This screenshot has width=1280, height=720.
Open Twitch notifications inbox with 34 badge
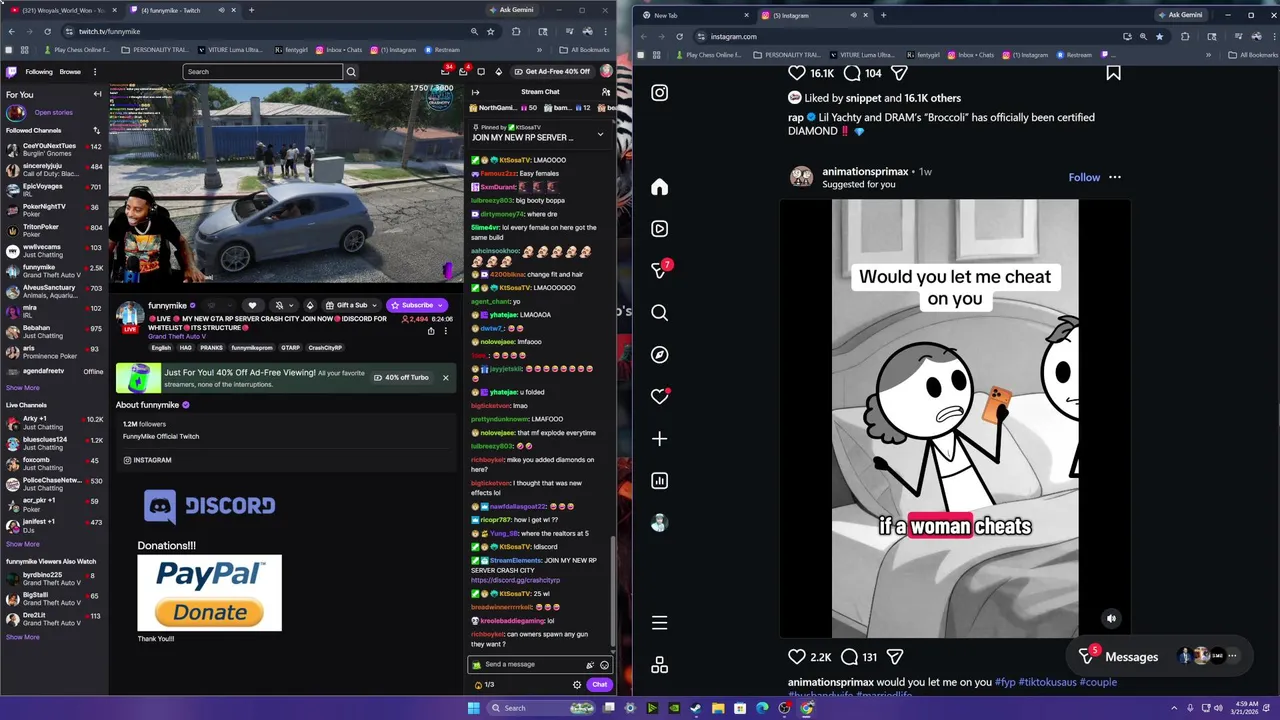tap(445, 71)
